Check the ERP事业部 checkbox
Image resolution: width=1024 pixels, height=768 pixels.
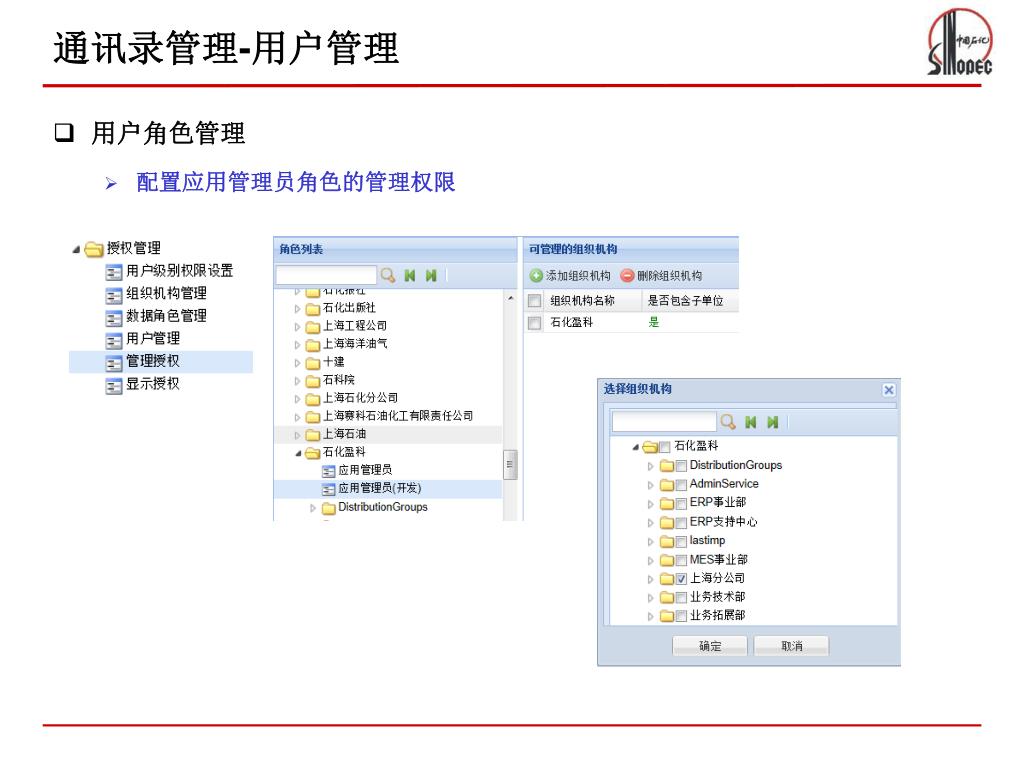coord(681,504)
